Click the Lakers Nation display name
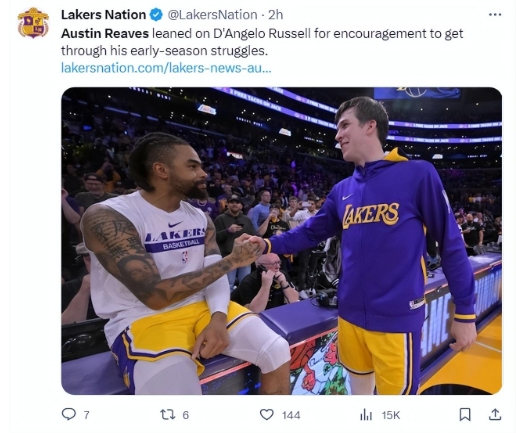 pyautogui.click(x=103, y=15)
